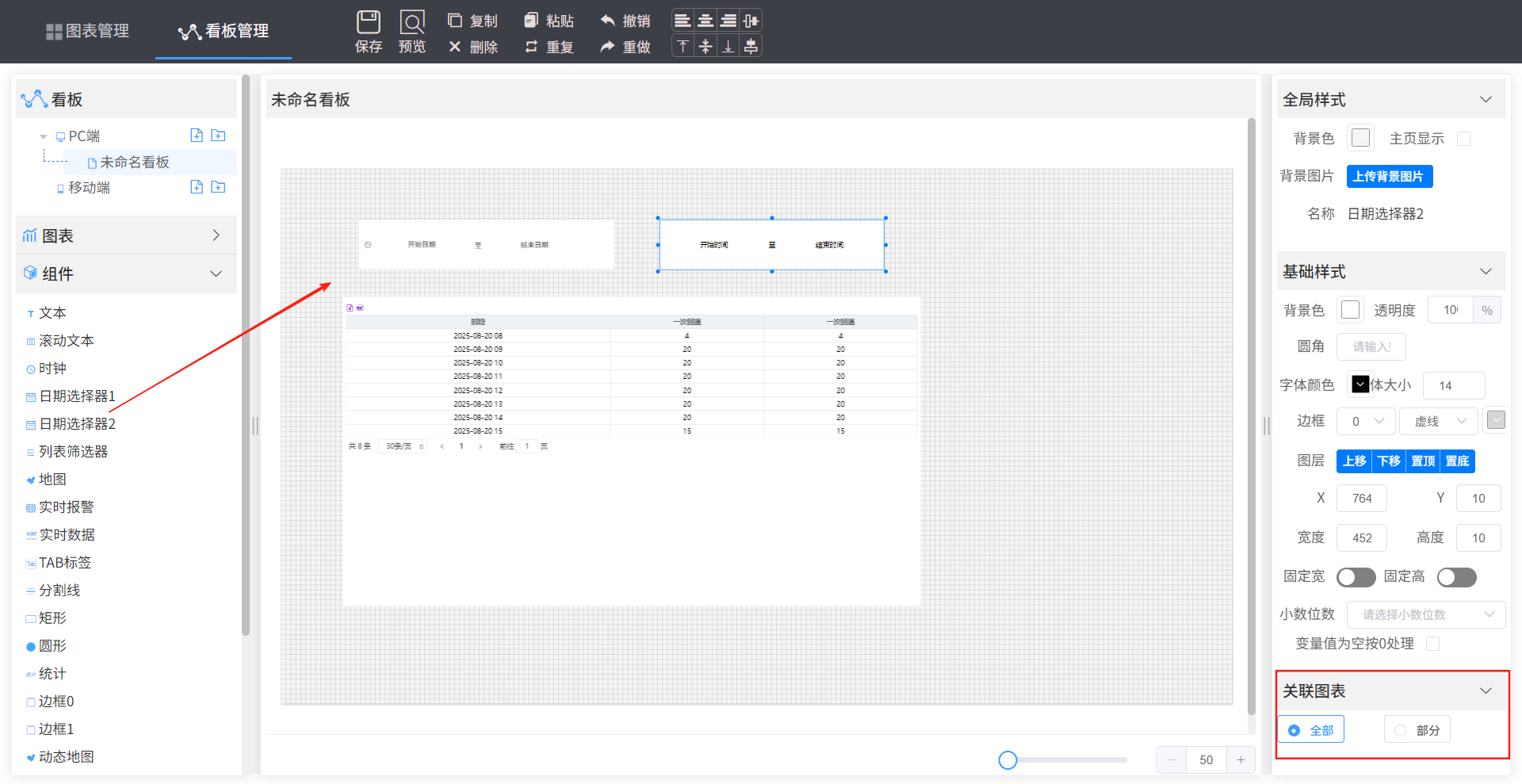Check the 主页显示 checkbox

click(1463, 139)
